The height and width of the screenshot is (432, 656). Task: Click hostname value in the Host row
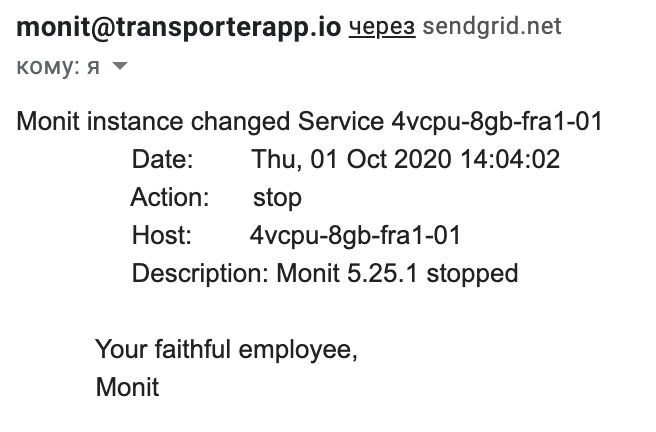[355, 235]
